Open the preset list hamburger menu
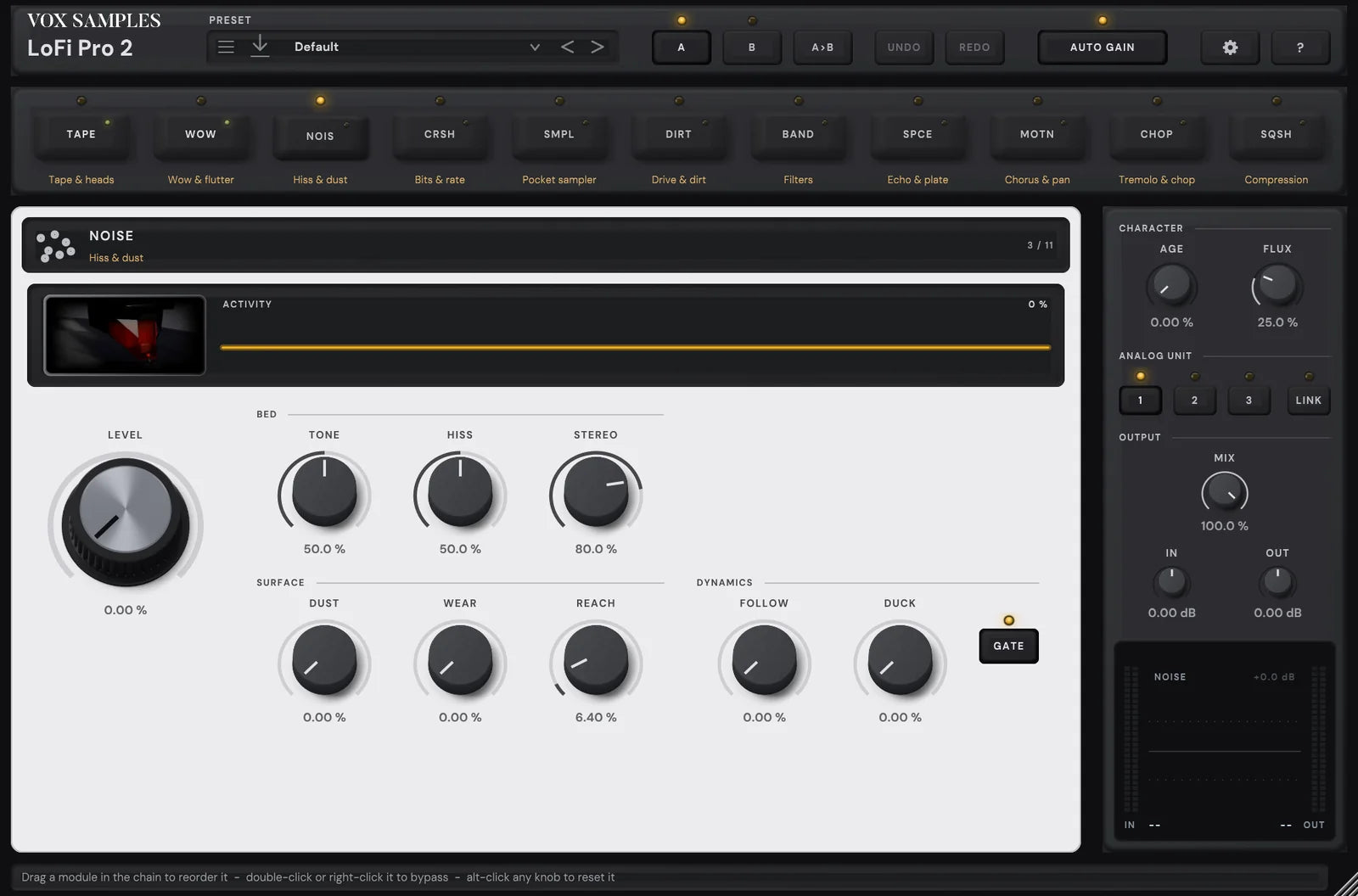The width and height of the screenshot is (1358, 896). coord(226,47)
